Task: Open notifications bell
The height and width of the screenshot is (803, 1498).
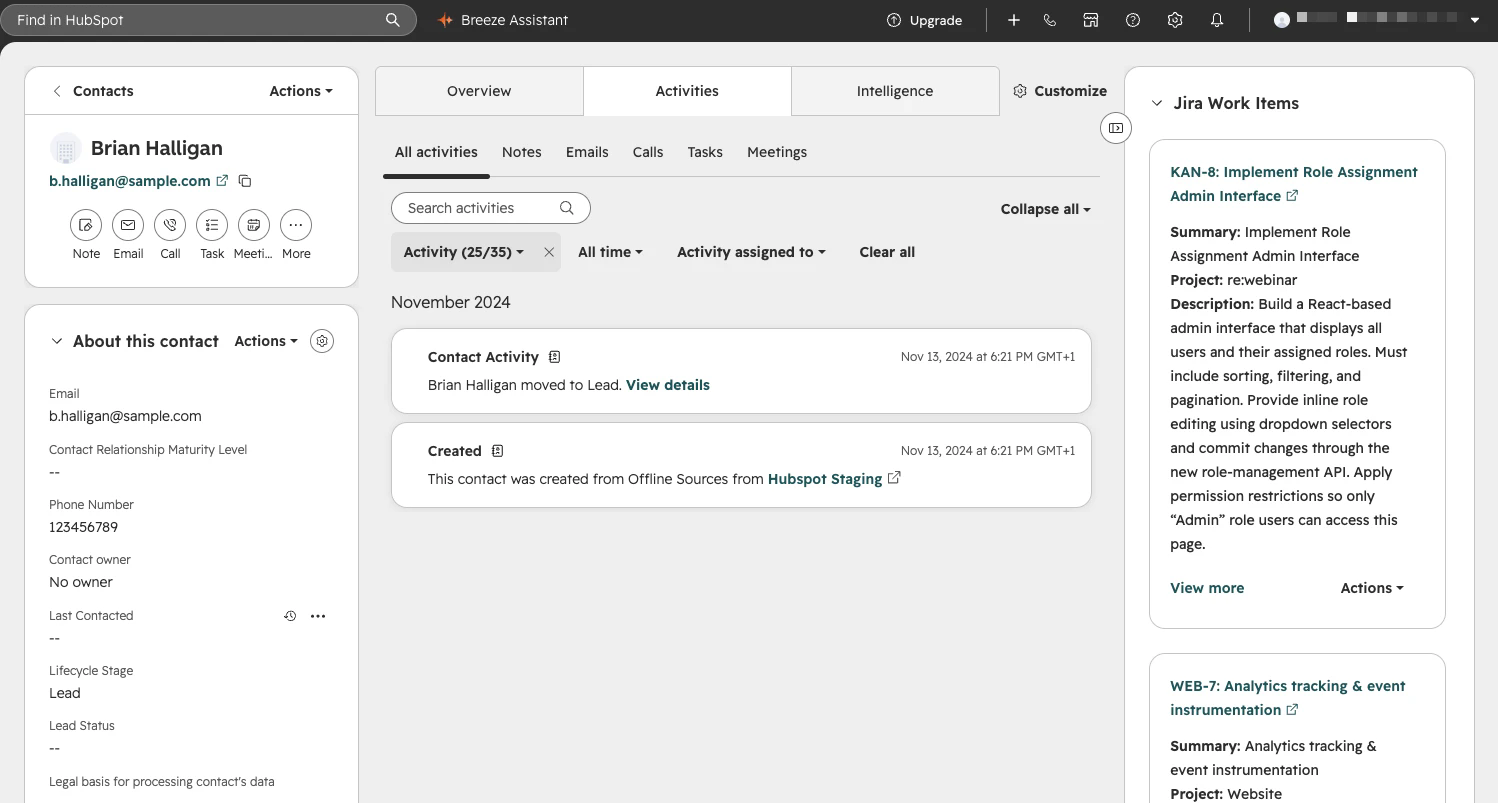Action: click(x=1217, y=20)
